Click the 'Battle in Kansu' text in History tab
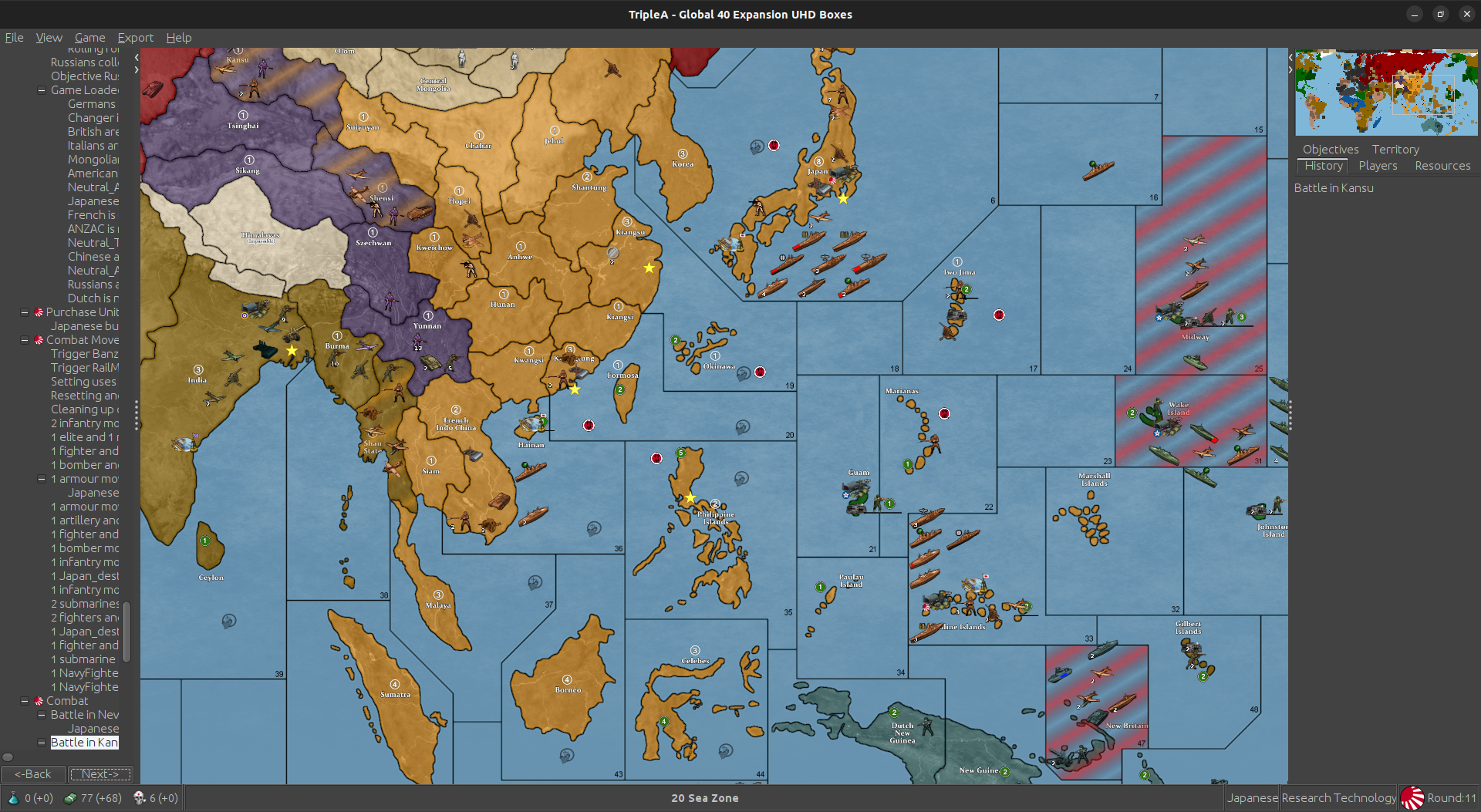Viewport: 1481px width, 812px height. coord(1334,188)
